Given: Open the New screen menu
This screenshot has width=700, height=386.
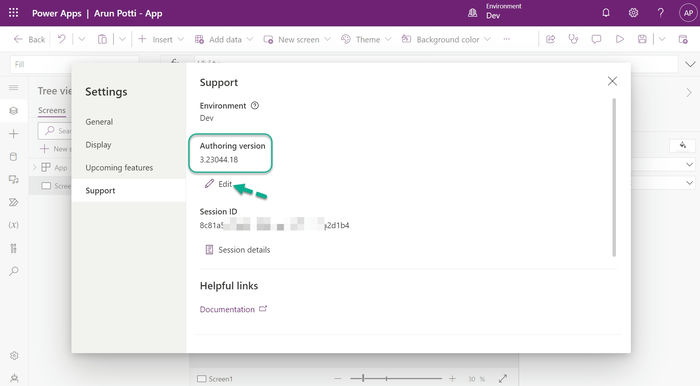Looking at the screenshot, I should pos(297,39).
